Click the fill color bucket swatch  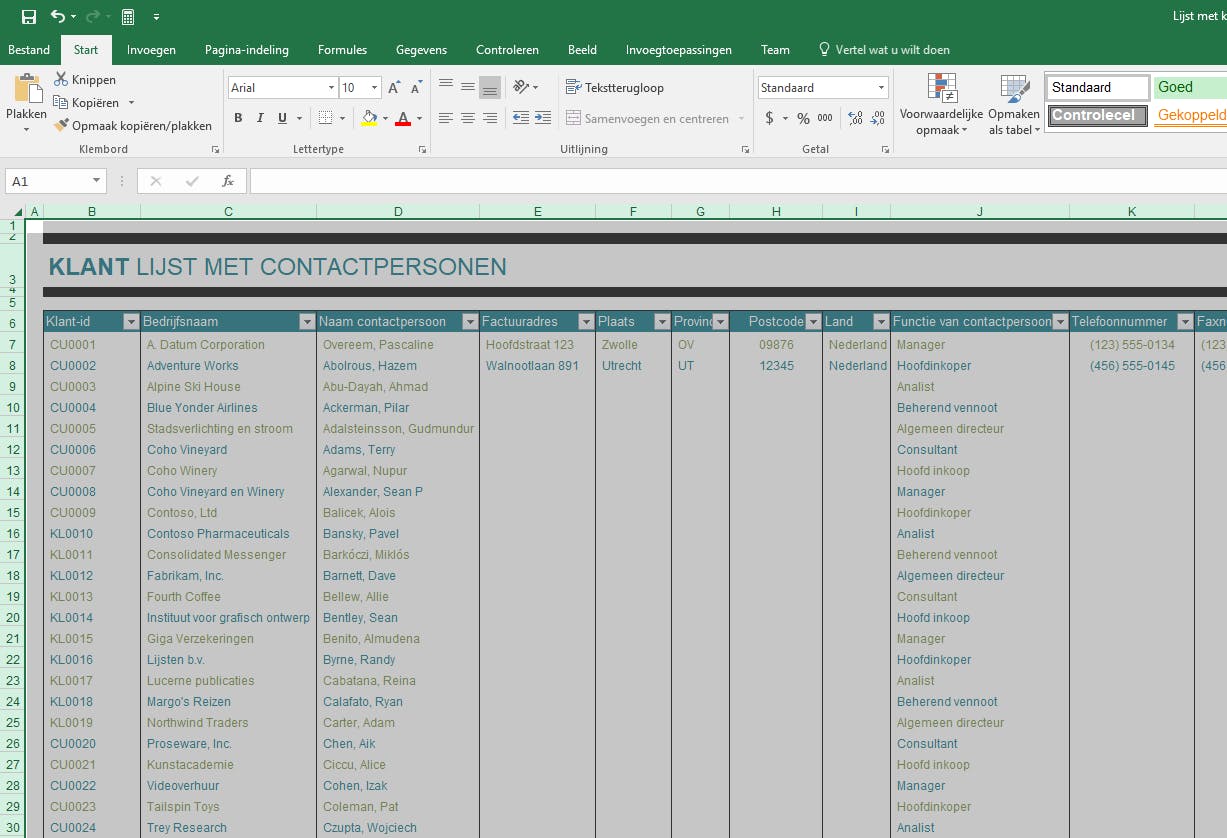pos(369,118)
